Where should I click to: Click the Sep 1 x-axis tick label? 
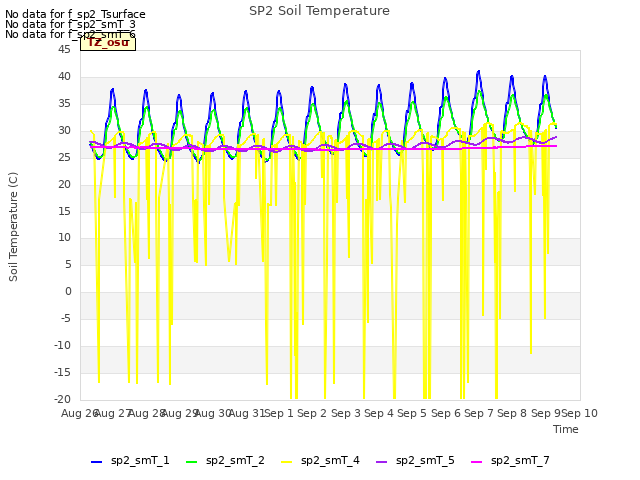[x=279, y=413]
